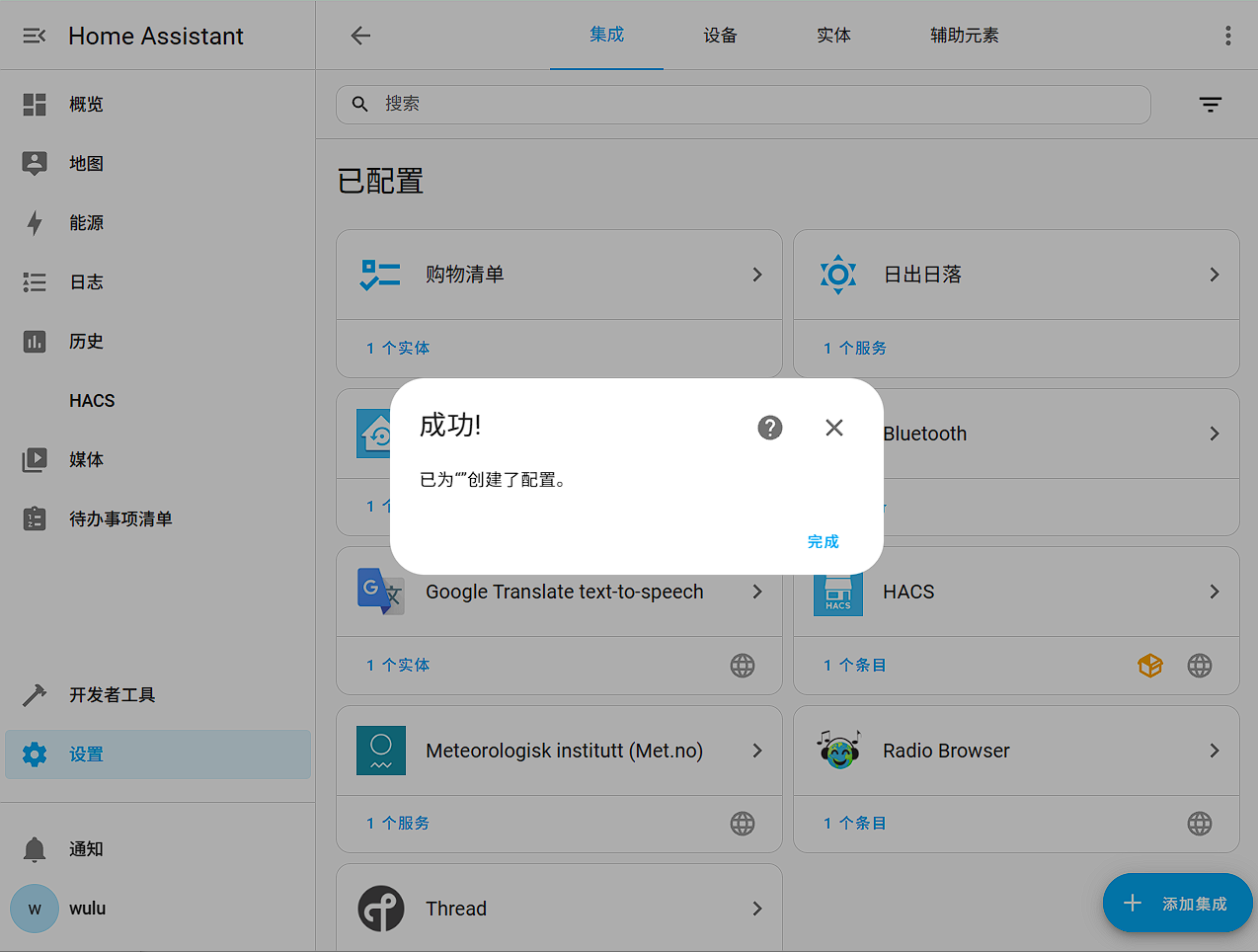This screenshot has width=1258, height=952.
Task: Switch to the 实体 tab
Action: pyautogui.click(x=833, y=35)
